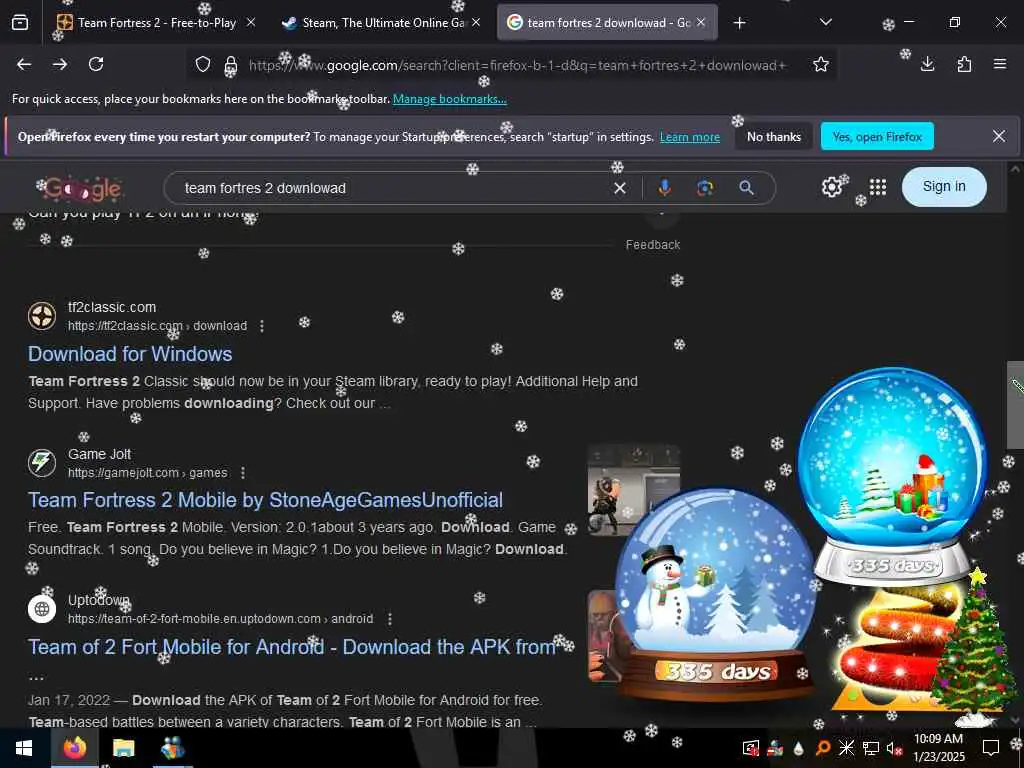The height and width of the screenshot is (768, 1024).
Task: Switch to Team Fortress 2 Free-to-Play tab
Action: (157, 23)
